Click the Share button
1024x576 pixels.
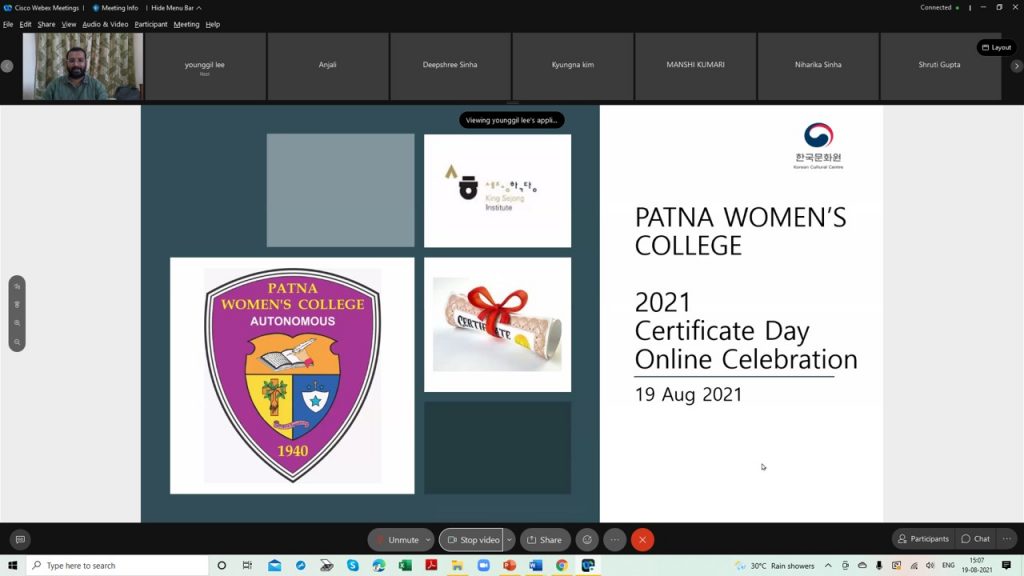click(x=545, y=540)
